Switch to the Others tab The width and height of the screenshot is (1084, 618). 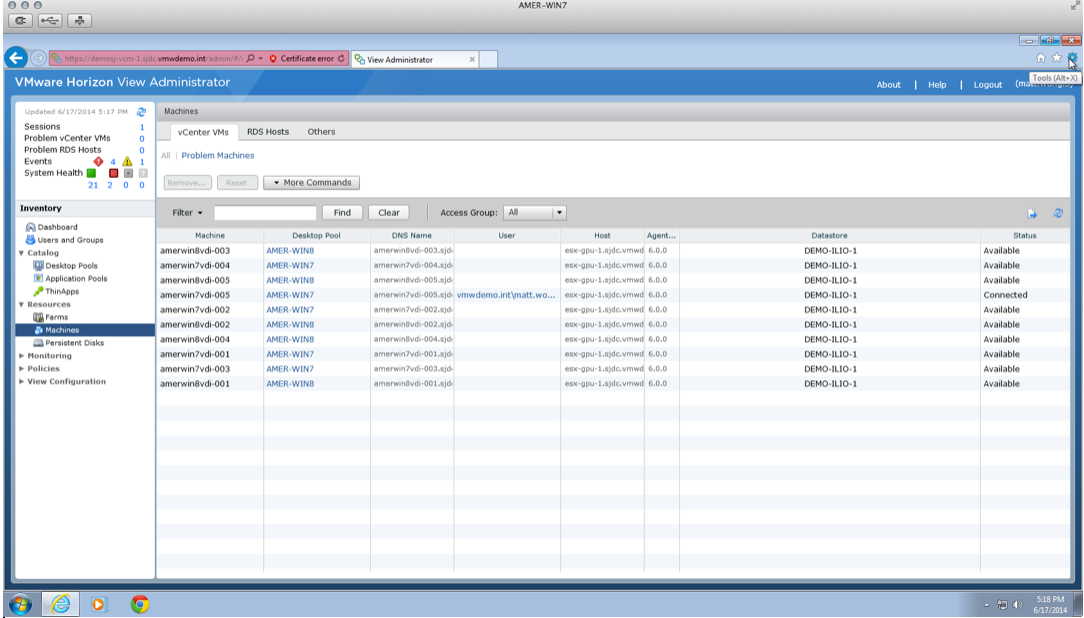321,131
